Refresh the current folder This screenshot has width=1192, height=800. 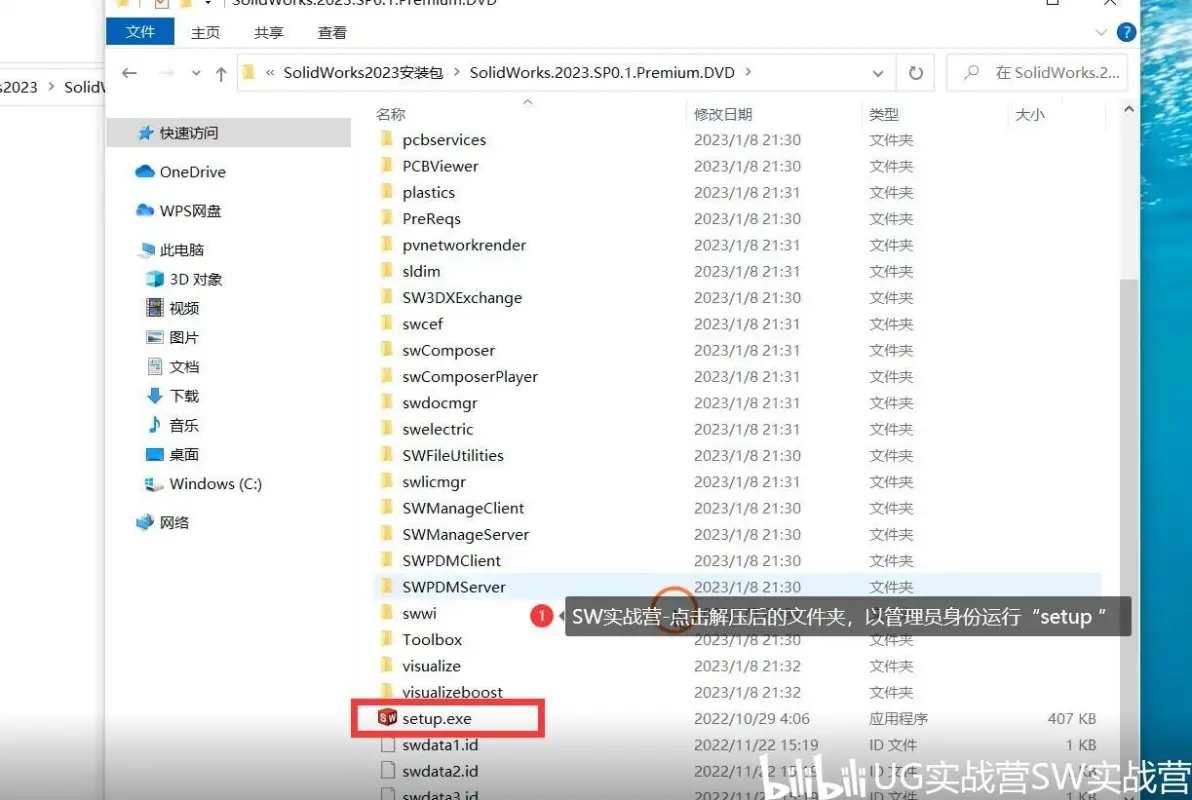[915, 73]
